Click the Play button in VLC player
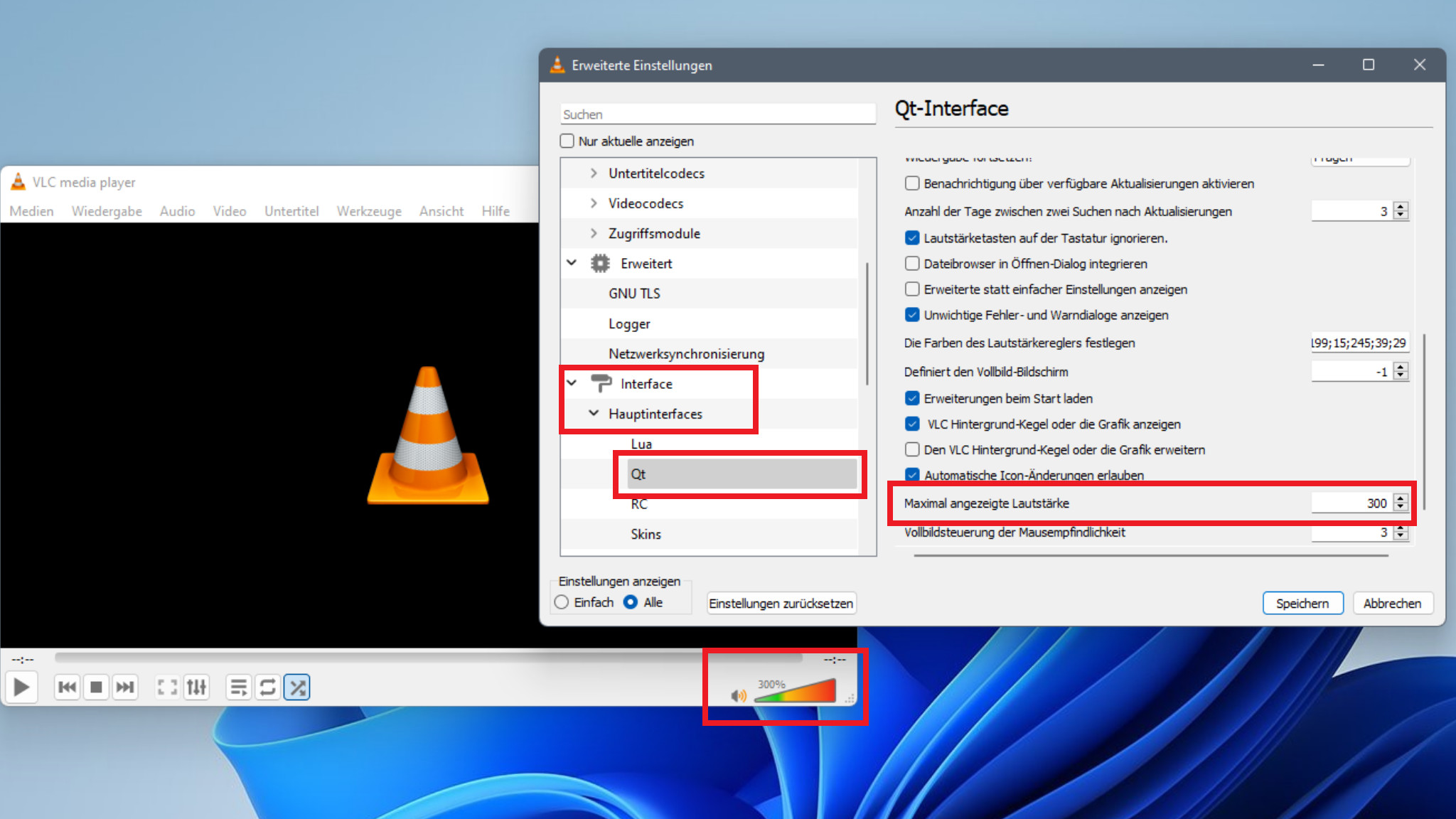This screenshot has width=1456, height=819. (21, 687)
